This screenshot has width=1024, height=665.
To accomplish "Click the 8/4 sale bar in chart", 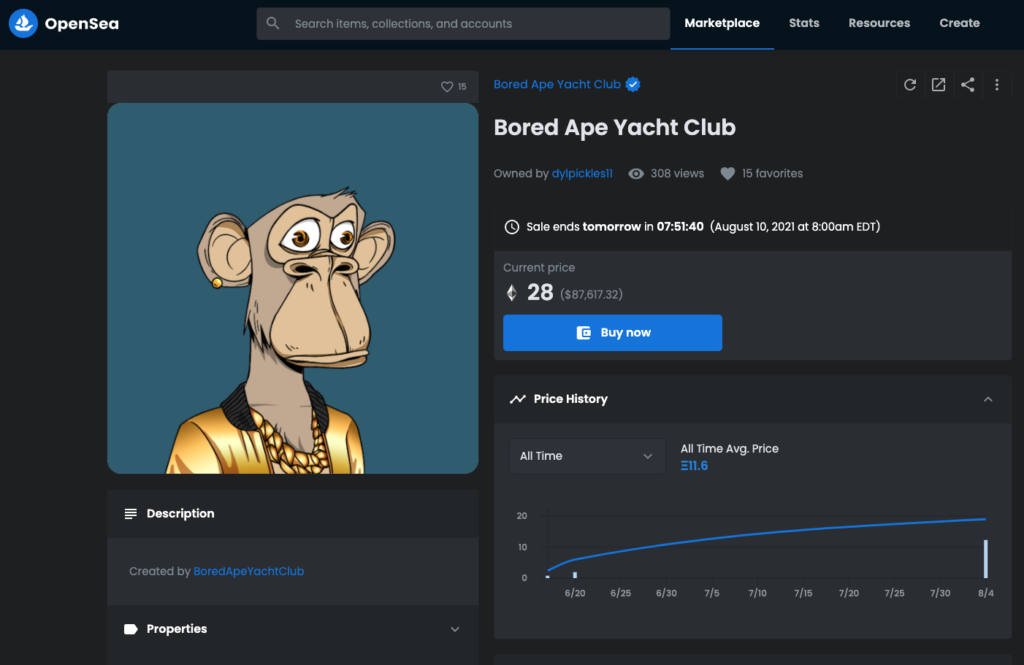I will (985, 559).
